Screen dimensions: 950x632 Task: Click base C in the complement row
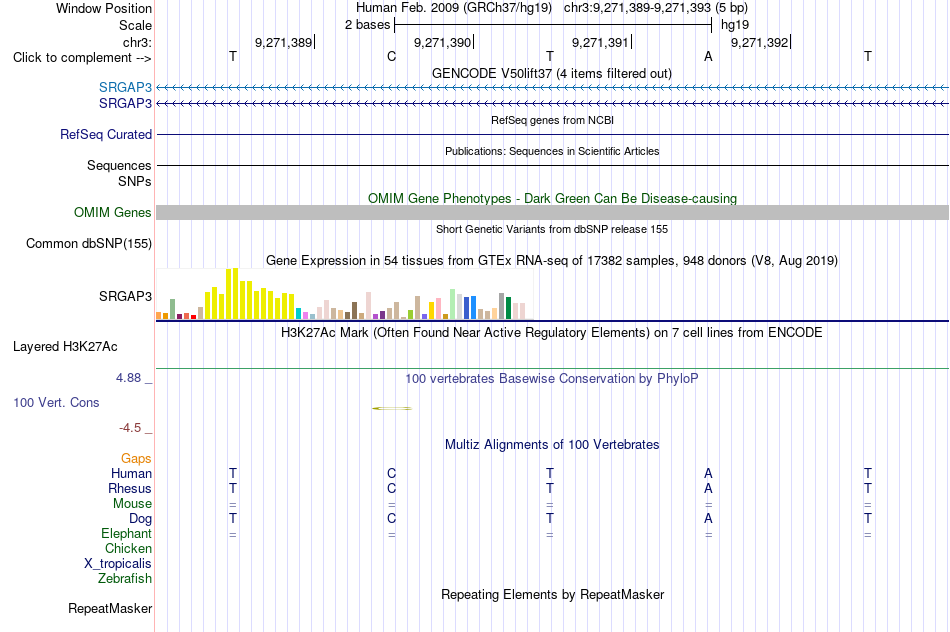[x=391, y=57]
